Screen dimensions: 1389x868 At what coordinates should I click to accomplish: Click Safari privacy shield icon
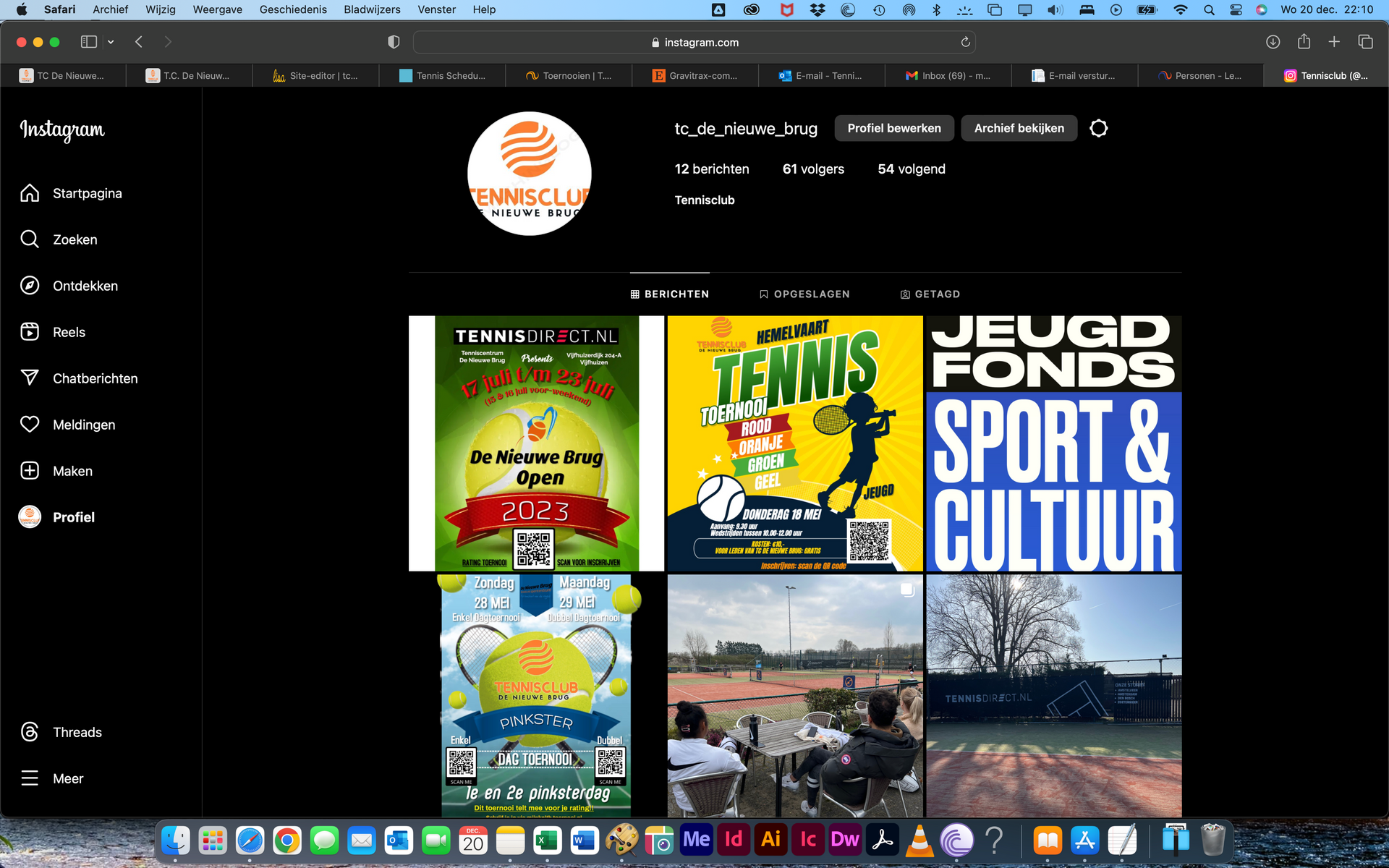click(x=394, y=42)
